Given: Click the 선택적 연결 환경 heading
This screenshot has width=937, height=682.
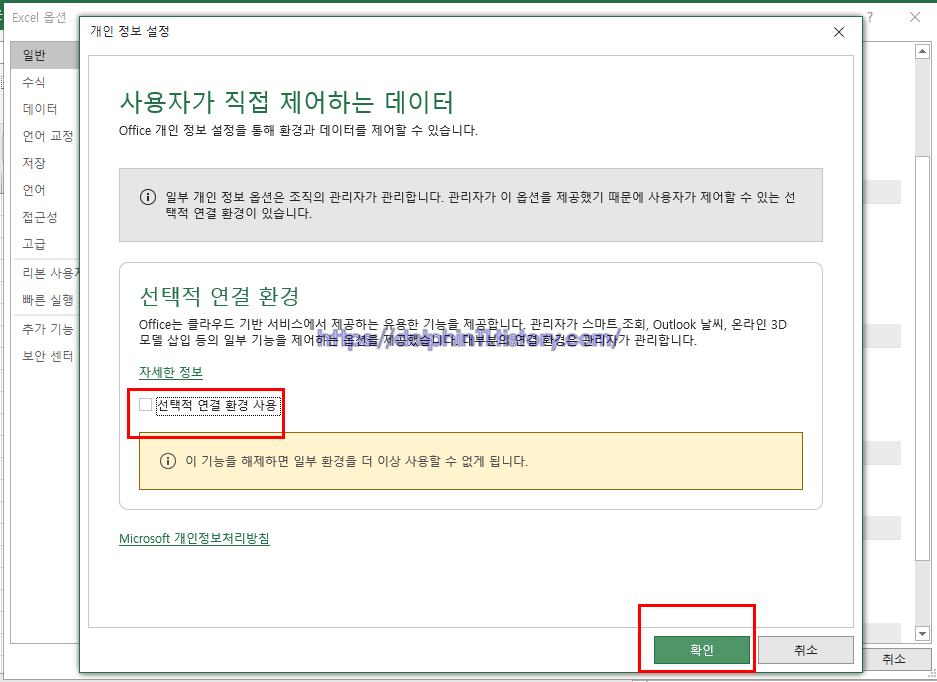Looking at the screenshot, I should click(x=219, y=296).
